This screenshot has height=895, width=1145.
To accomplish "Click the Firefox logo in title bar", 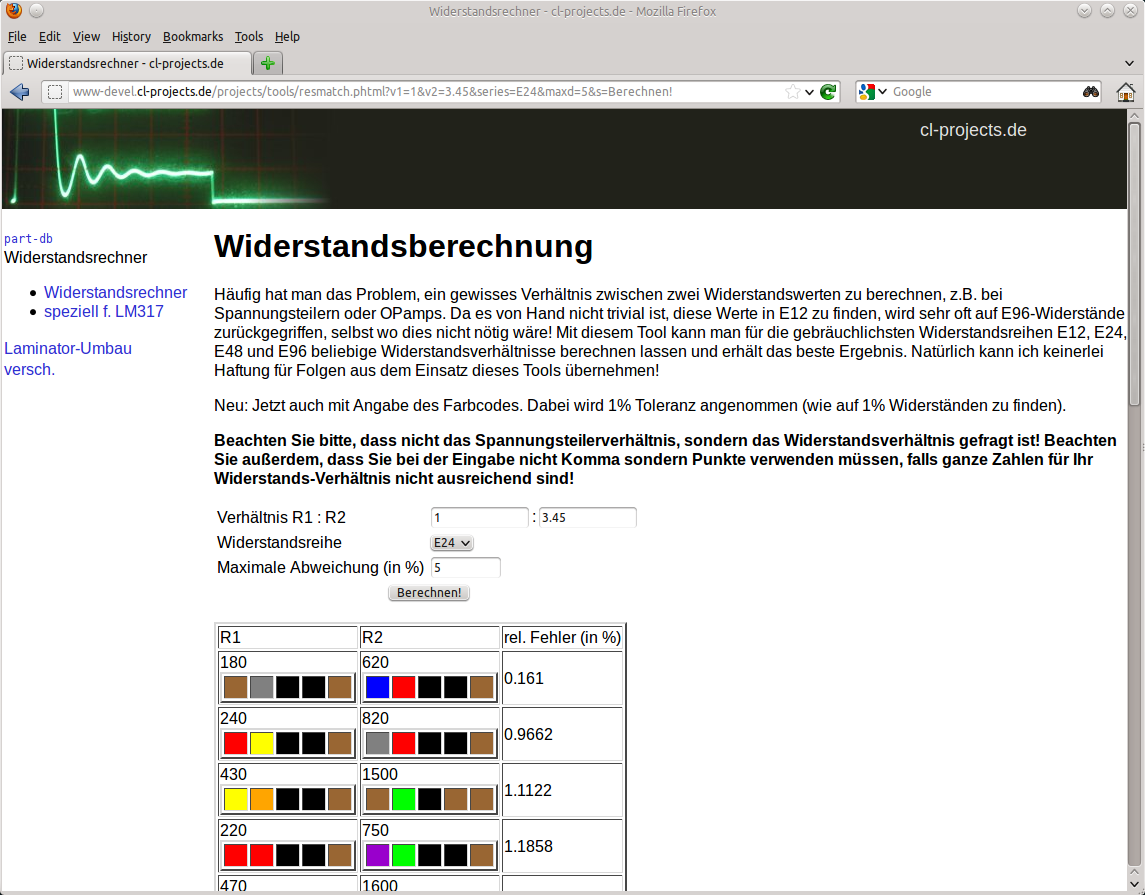I will [13, 10].
